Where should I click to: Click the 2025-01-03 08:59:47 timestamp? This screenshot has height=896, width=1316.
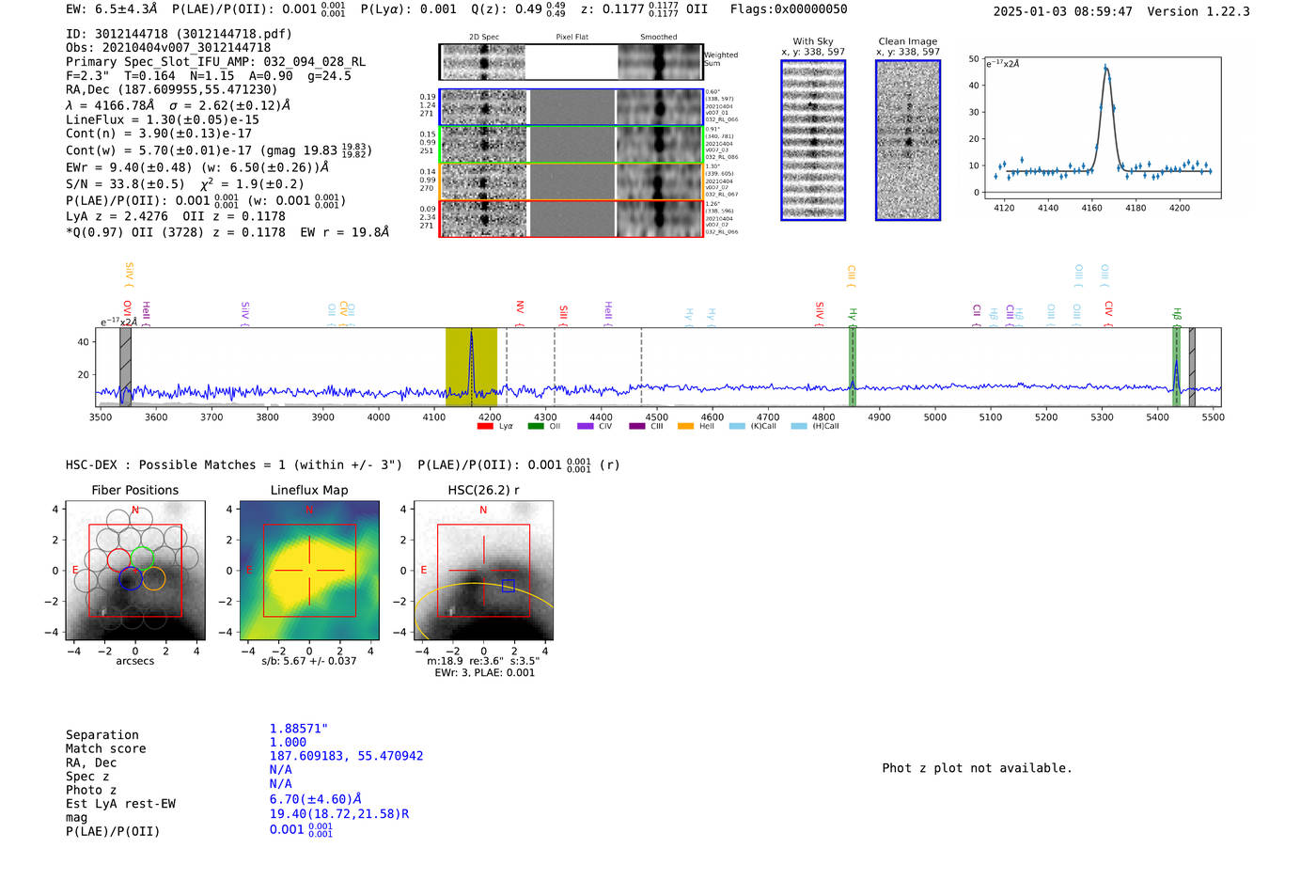pyautogui.click(x=1063, y=11)
